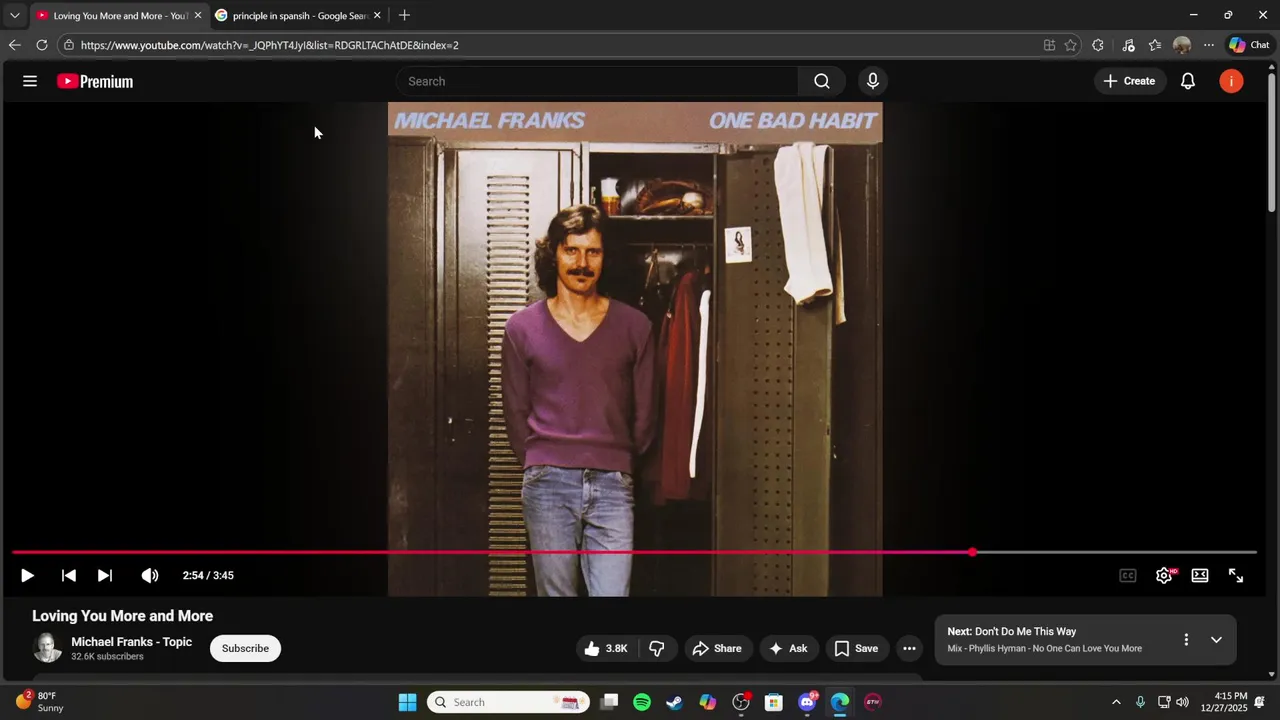
Task: Go back in the browser
Action: point(14,45)
